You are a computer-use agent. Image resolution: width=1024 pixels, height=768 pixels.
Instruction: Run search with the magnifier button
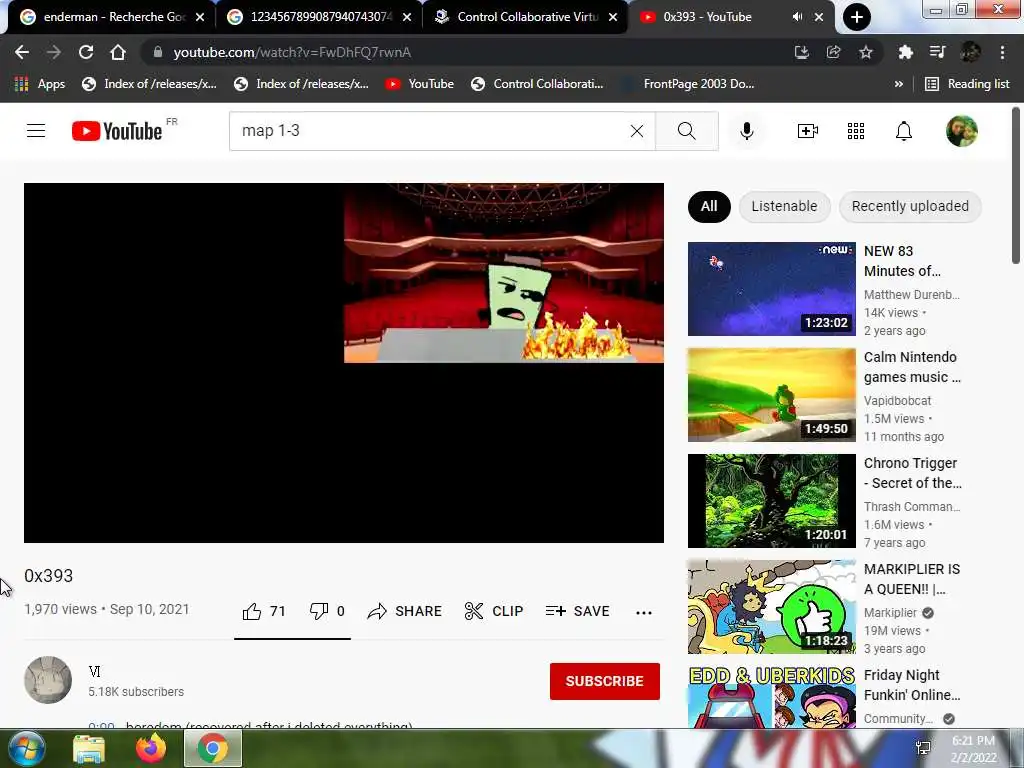pos(686,131)
